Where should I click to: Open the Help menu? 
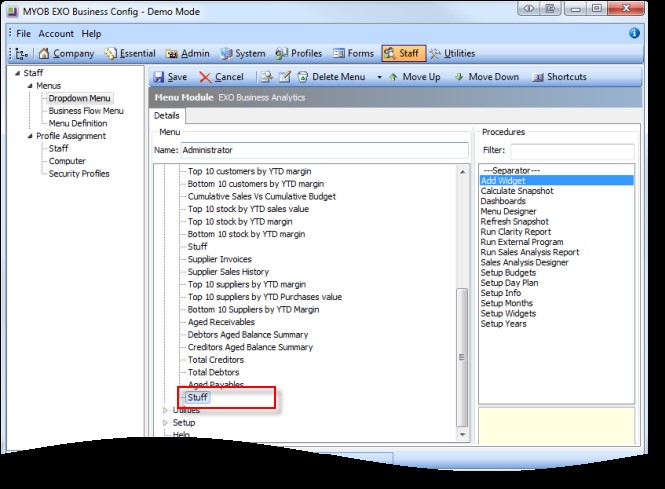pos(91,34)
